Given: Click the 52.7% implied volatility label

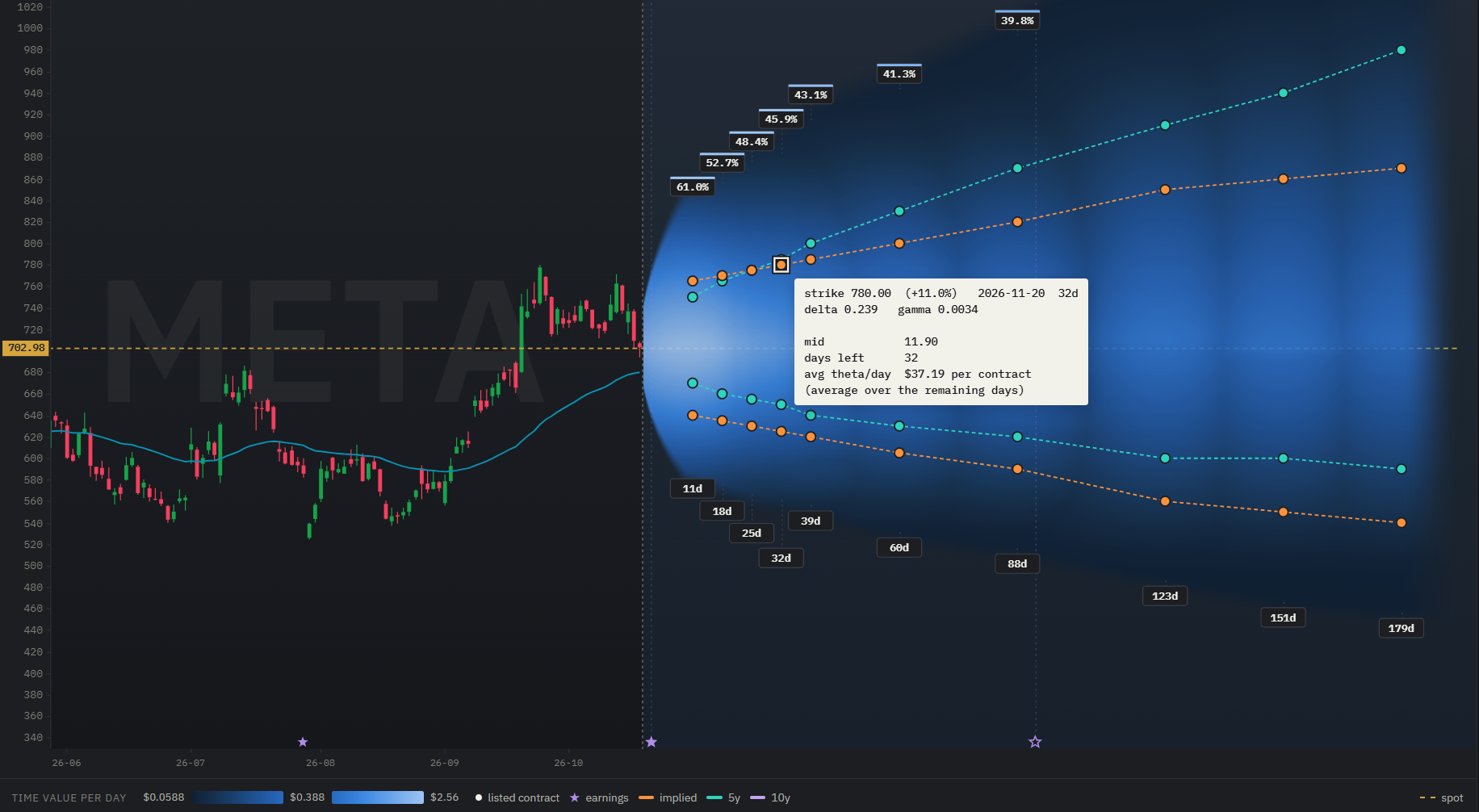Looking at the screenshot, I should pyautogui.click(x=722, y=162).
